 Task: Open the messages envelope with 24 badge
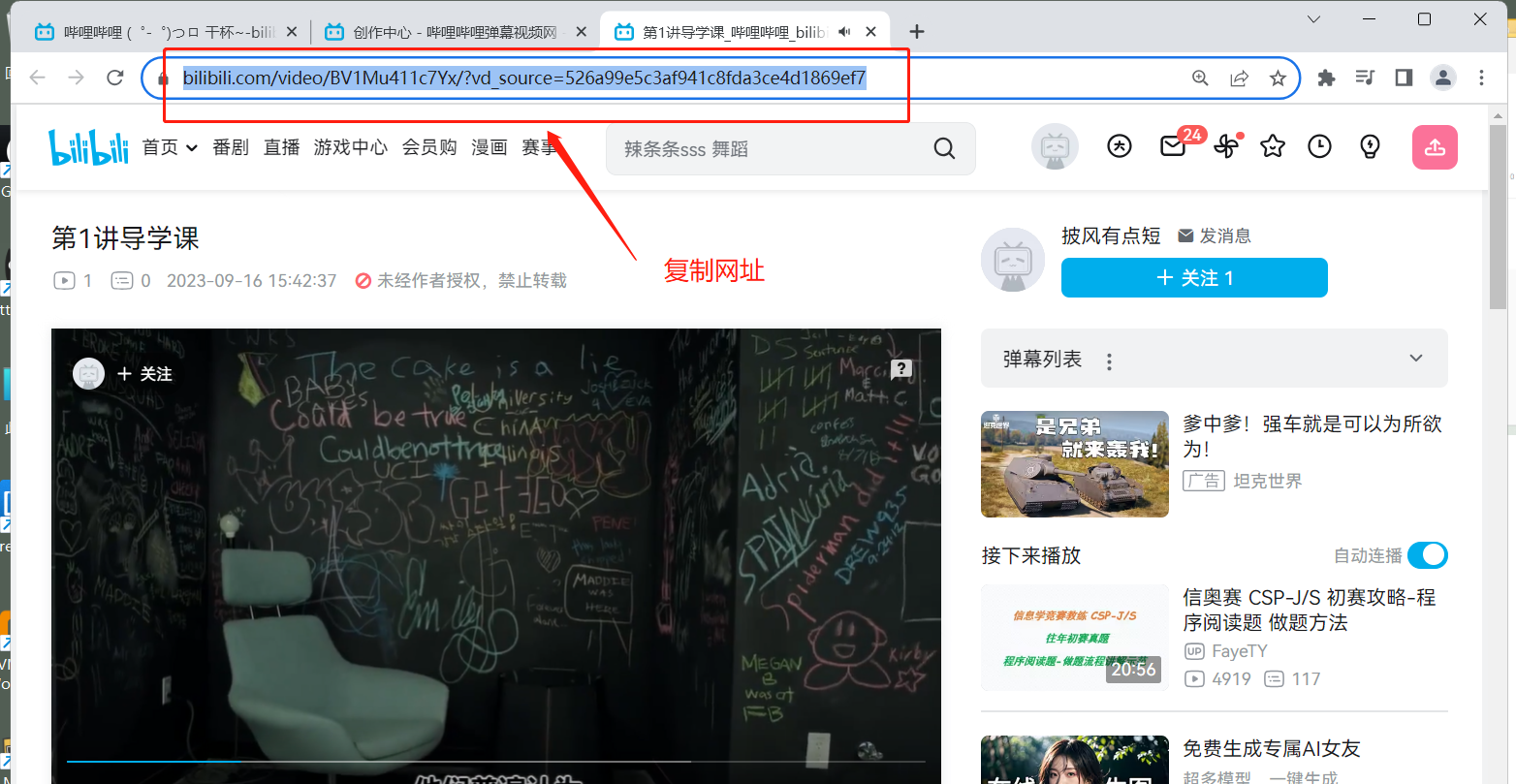(x=1173, y=147)
